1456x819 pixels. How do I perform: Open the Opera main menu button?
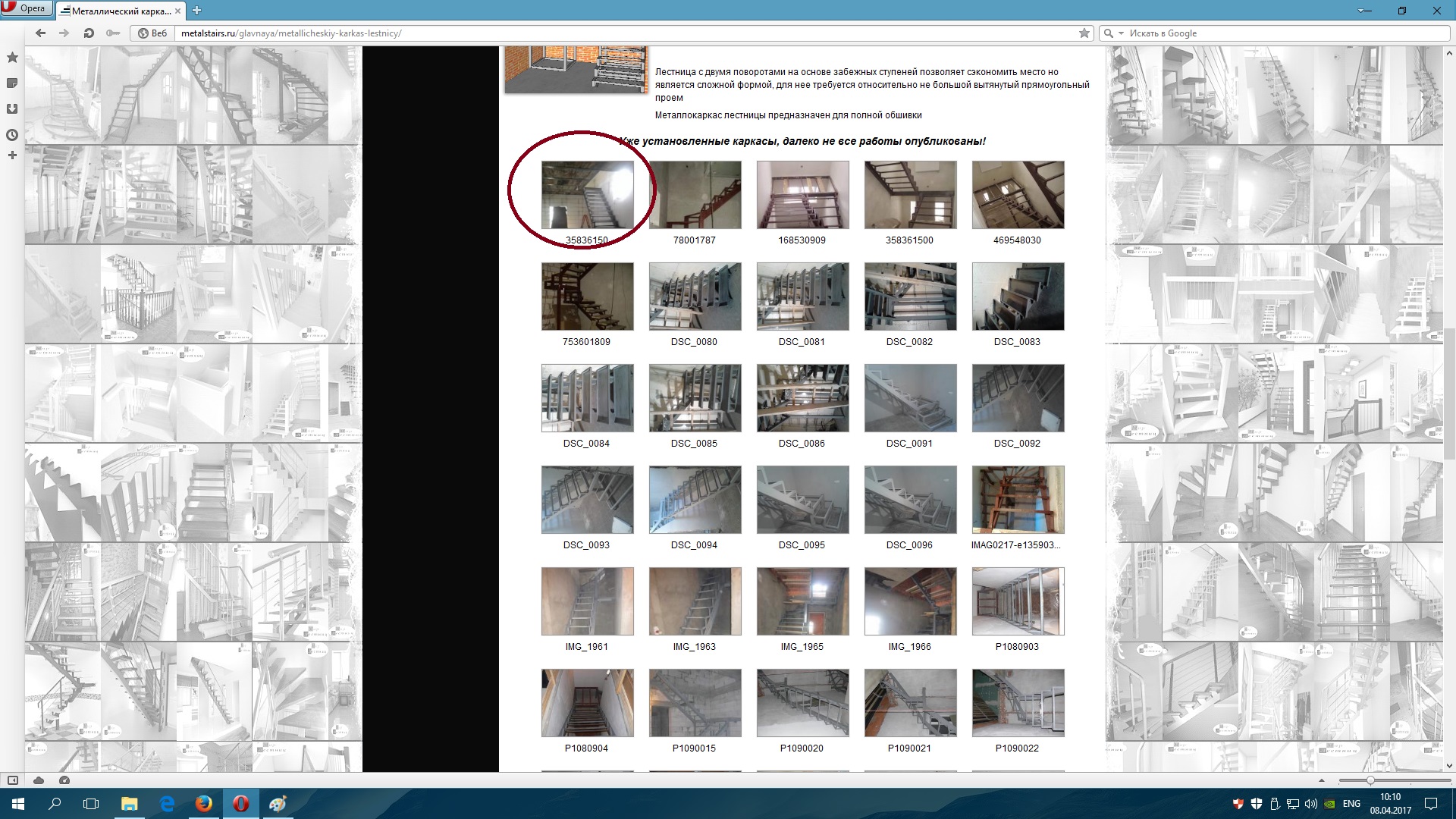[26, 8]
